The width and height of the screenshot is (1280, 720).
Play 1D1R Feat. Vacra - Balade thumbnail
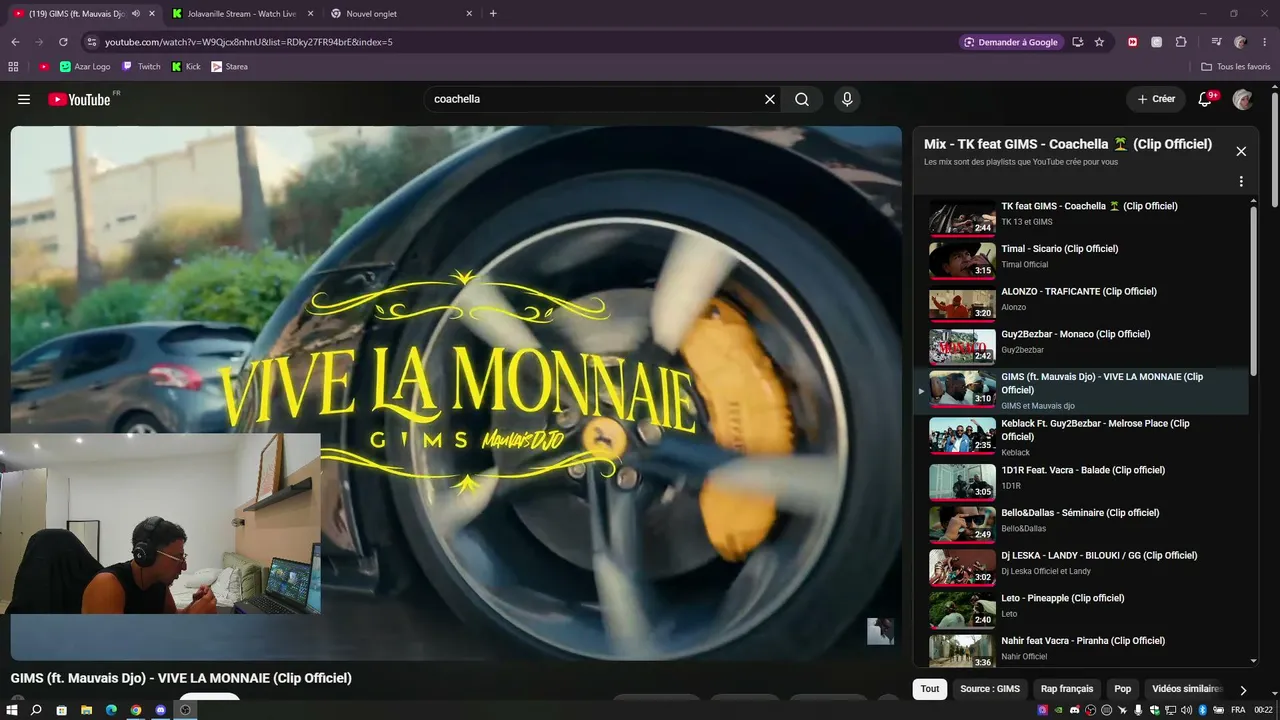click(x=962, y=482)
